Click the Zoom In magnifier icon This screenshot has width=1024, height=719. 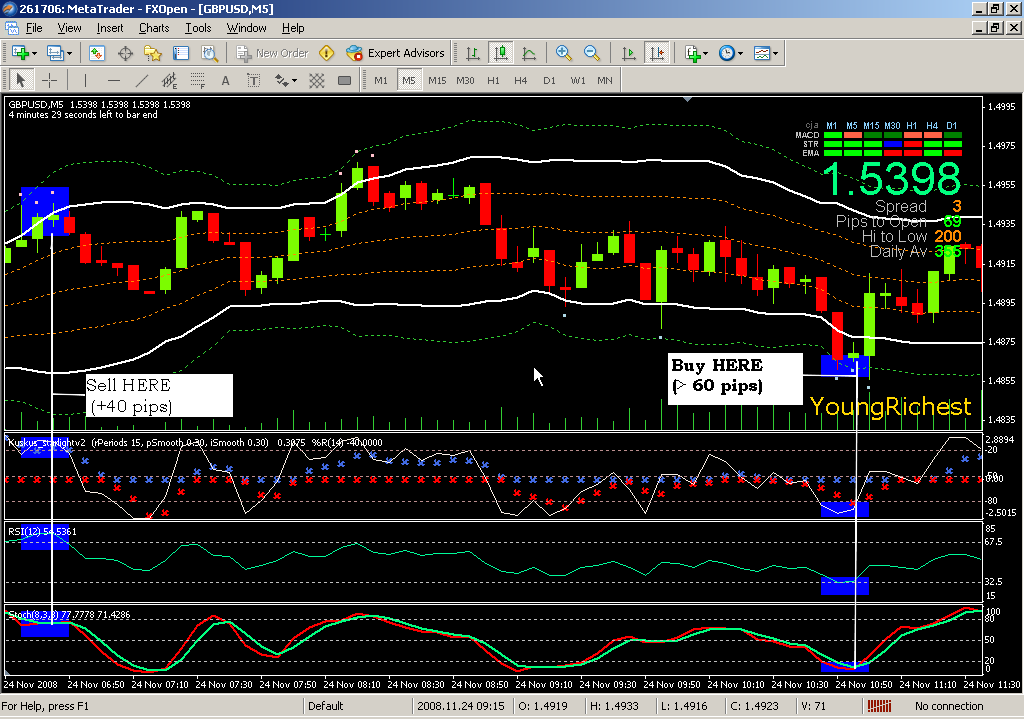point(563,53)
